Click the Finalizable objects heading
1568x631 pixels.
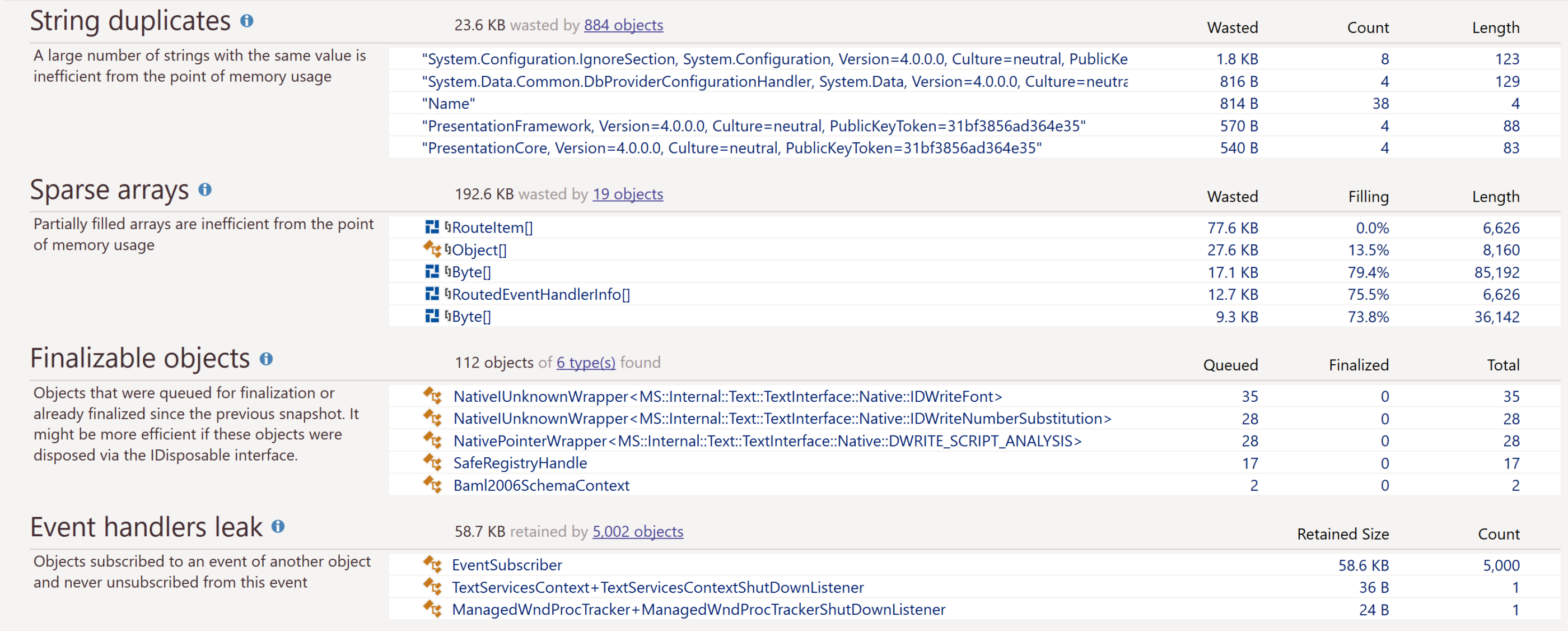(x=140, y=359)
